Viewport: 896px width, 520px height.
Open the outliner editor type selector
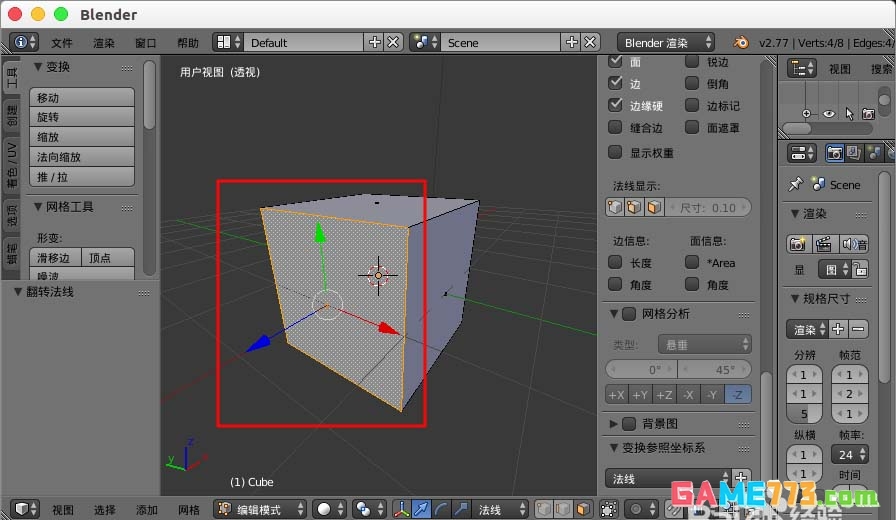coord(802,69)
